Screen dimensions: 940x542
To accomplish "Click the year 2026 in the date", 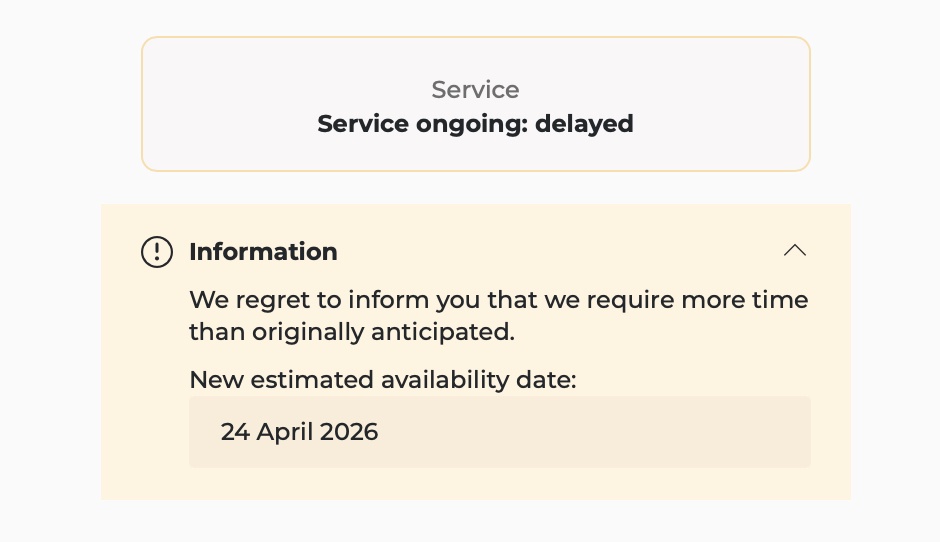I will [350, 432].
